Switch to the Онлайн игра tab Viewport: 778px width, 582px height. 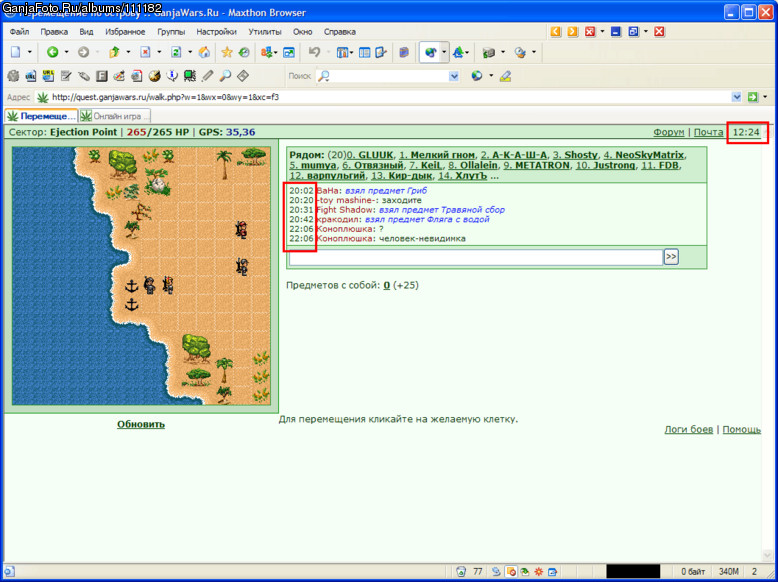[115, 116]
